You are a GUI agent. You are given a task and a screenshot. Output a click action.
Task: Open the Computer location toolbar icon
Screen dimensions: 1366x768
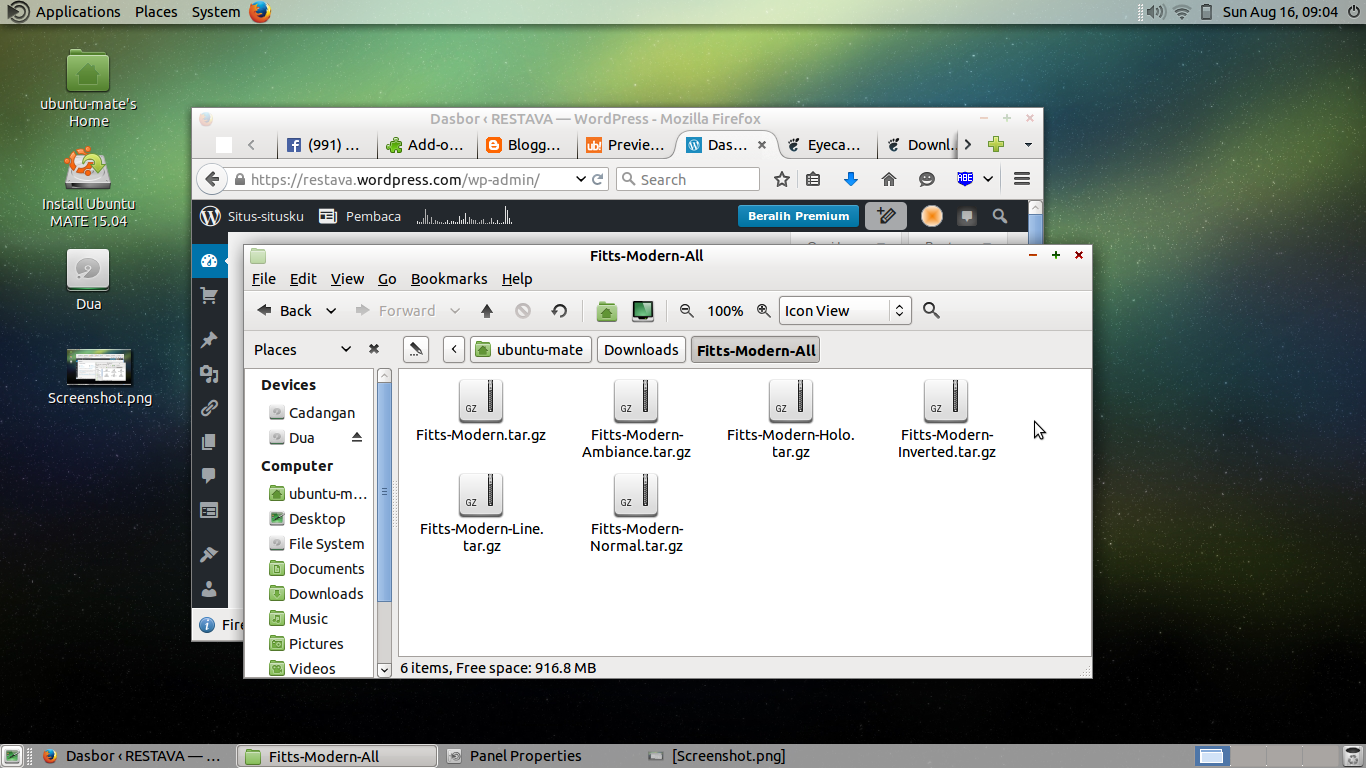point(643,311)
